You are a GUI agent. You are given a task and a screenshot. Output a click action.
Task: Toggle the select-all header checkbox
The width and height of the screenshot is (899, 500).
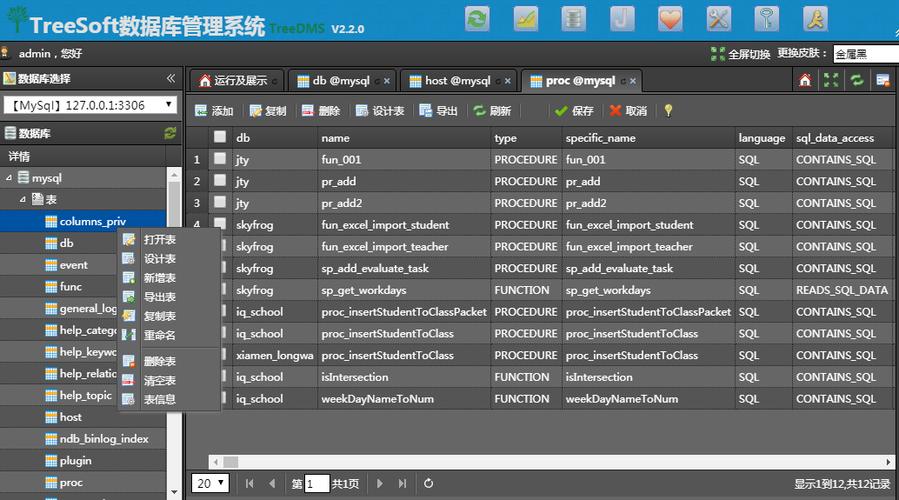click(x=220, y=136)
